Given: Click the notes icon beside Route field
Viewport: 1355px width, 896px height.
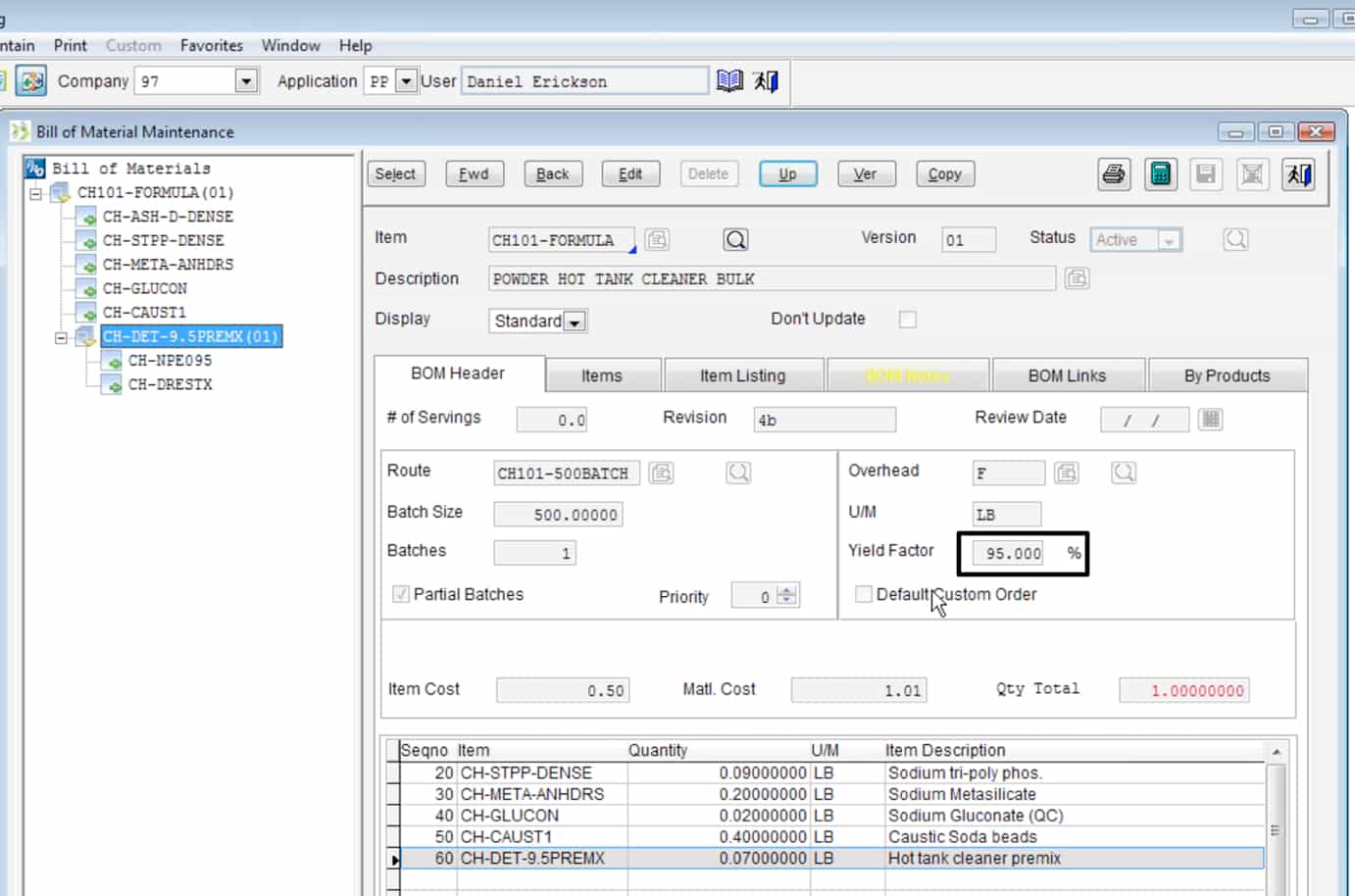Looking at the screenshot, I should pyautogui.click(x=662, y=473).
